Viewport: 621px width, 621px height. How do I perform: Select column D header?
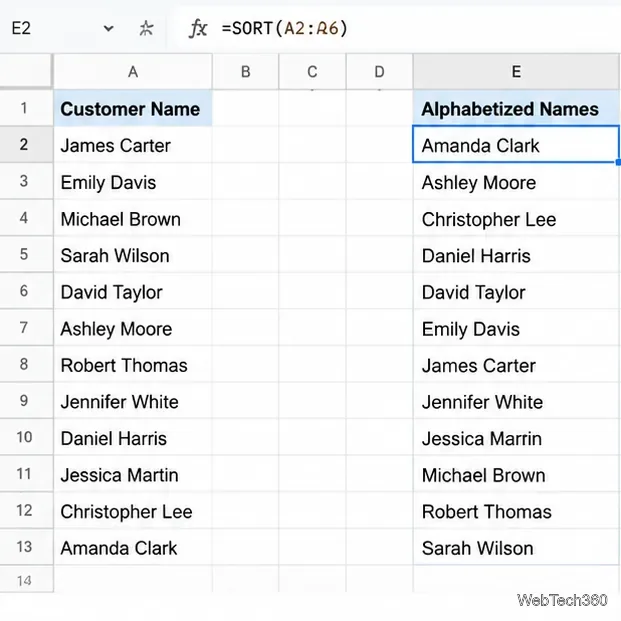tap(379, 72)
